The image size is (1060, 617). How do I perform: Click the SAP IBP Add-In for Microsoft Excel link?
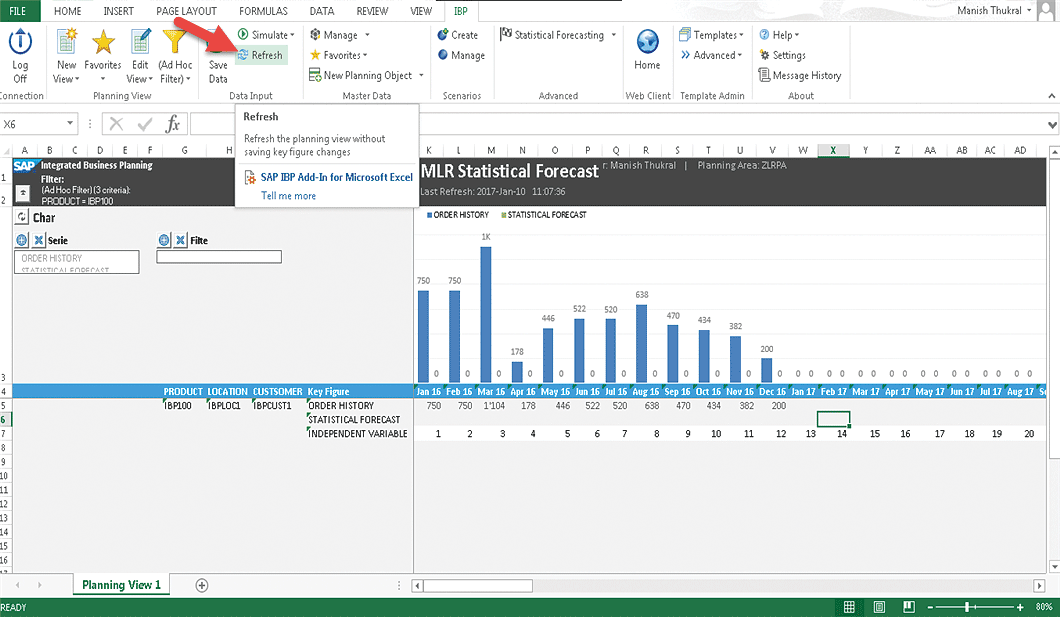(337, 177)
